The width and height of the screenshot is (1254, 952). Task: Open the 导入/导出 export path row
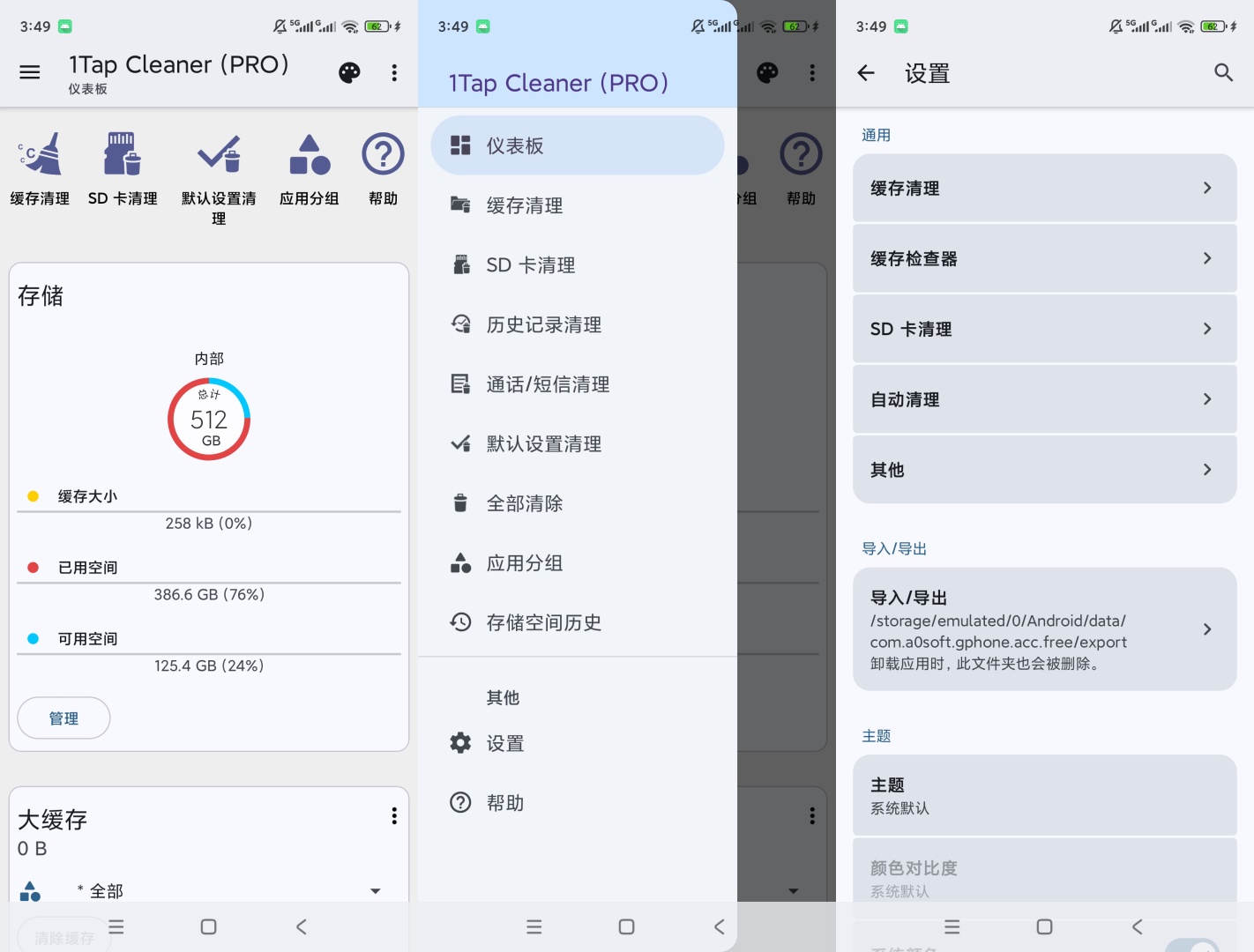(x=1044, y=629)
